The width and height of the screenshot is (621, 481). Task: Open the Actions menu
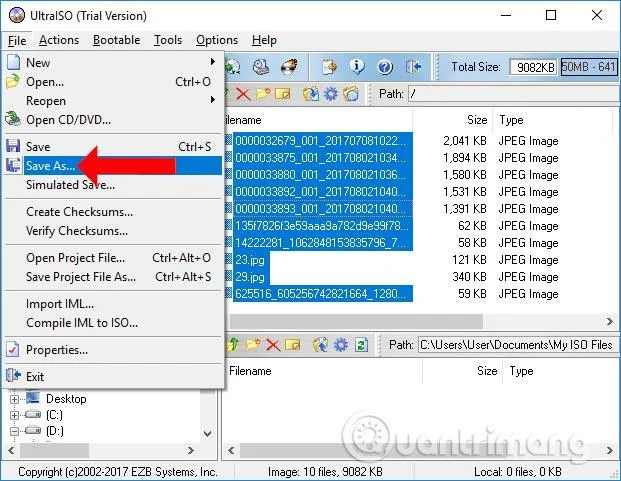(x=59, y=40)
